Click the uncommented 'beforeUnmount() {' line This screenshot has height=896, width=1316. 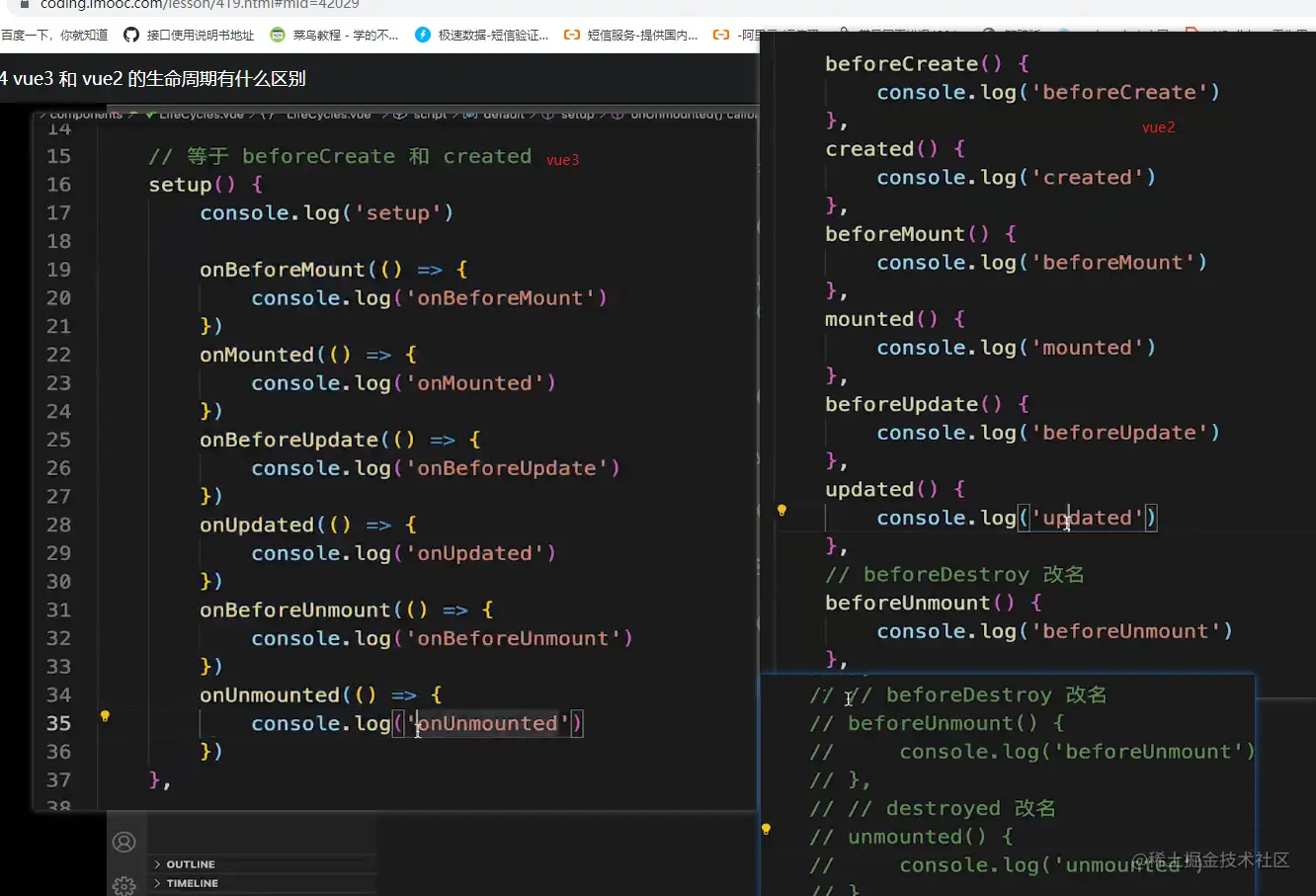[934, 603]
